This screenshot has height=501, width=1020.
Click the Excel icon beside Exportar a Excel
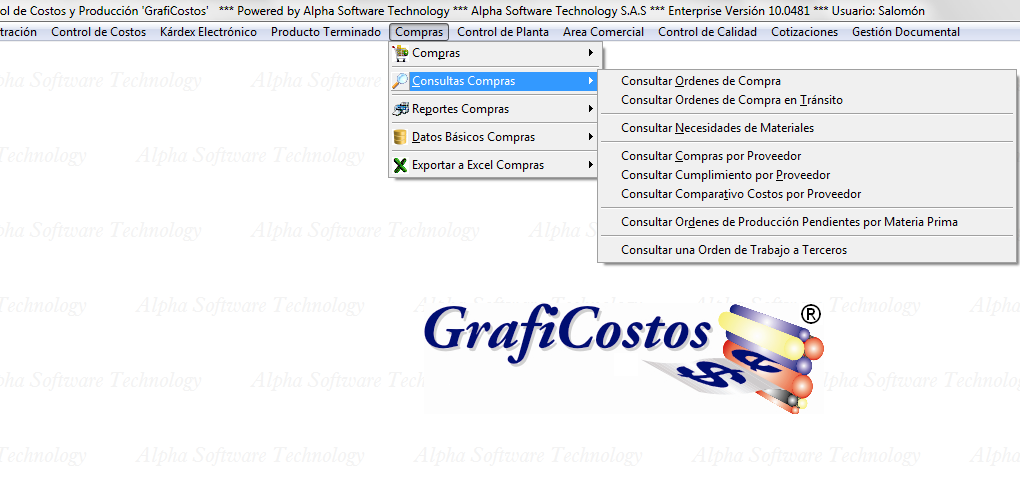[401, 165]
